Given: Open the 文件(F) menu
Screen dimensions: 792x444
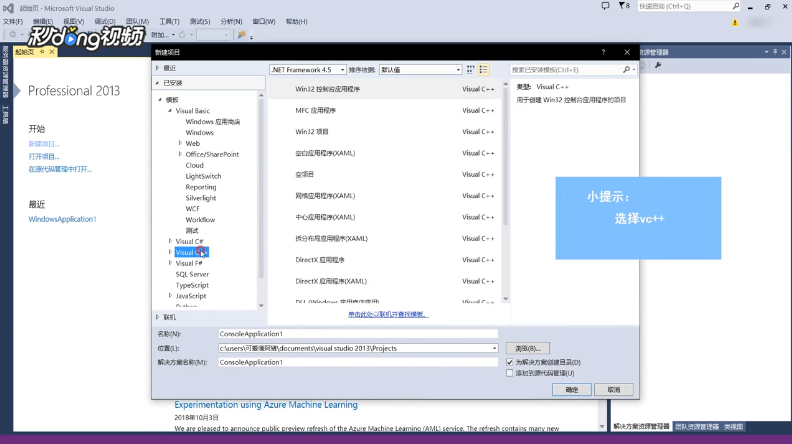Looking at the screenshot, I should click(13, 22).
